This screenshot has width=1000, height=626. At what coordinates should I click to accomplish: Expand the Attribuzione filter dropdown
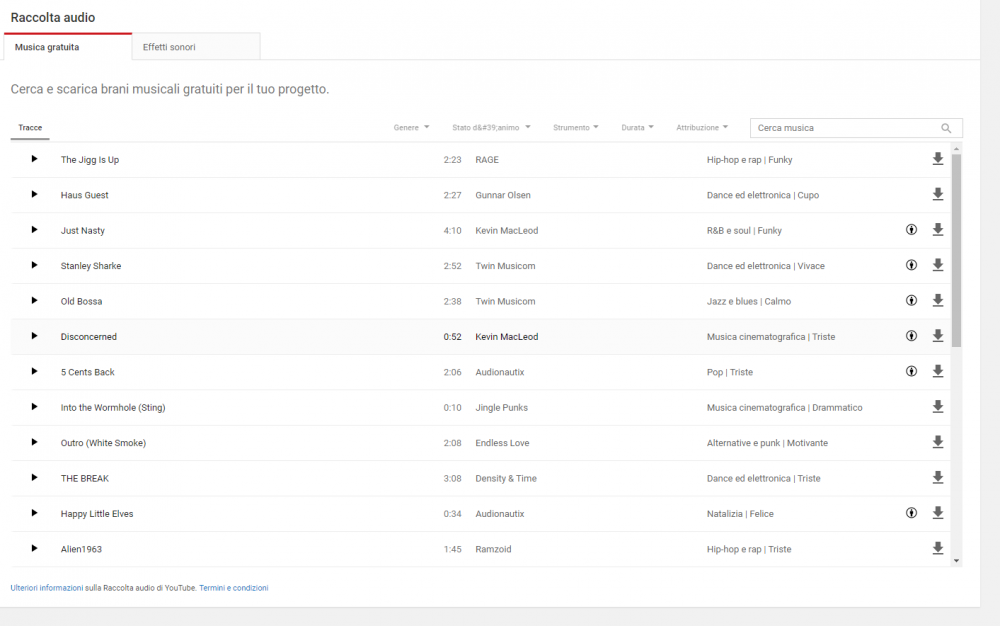(702, 128)
